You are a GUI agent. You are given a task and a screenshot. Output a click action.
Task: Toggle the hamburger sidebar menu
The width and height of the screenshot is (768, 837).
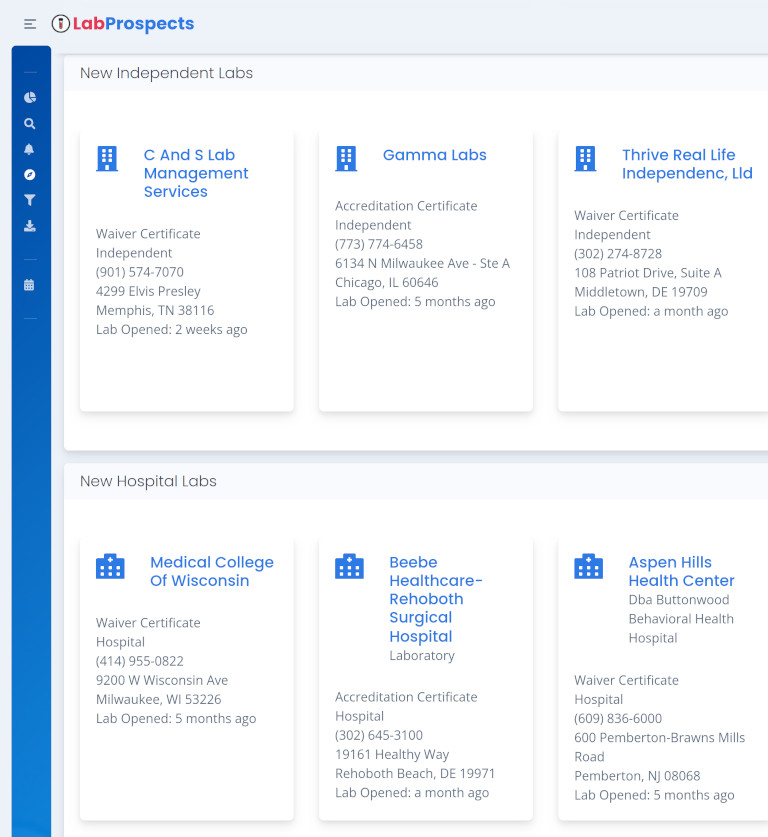point(30,24)
